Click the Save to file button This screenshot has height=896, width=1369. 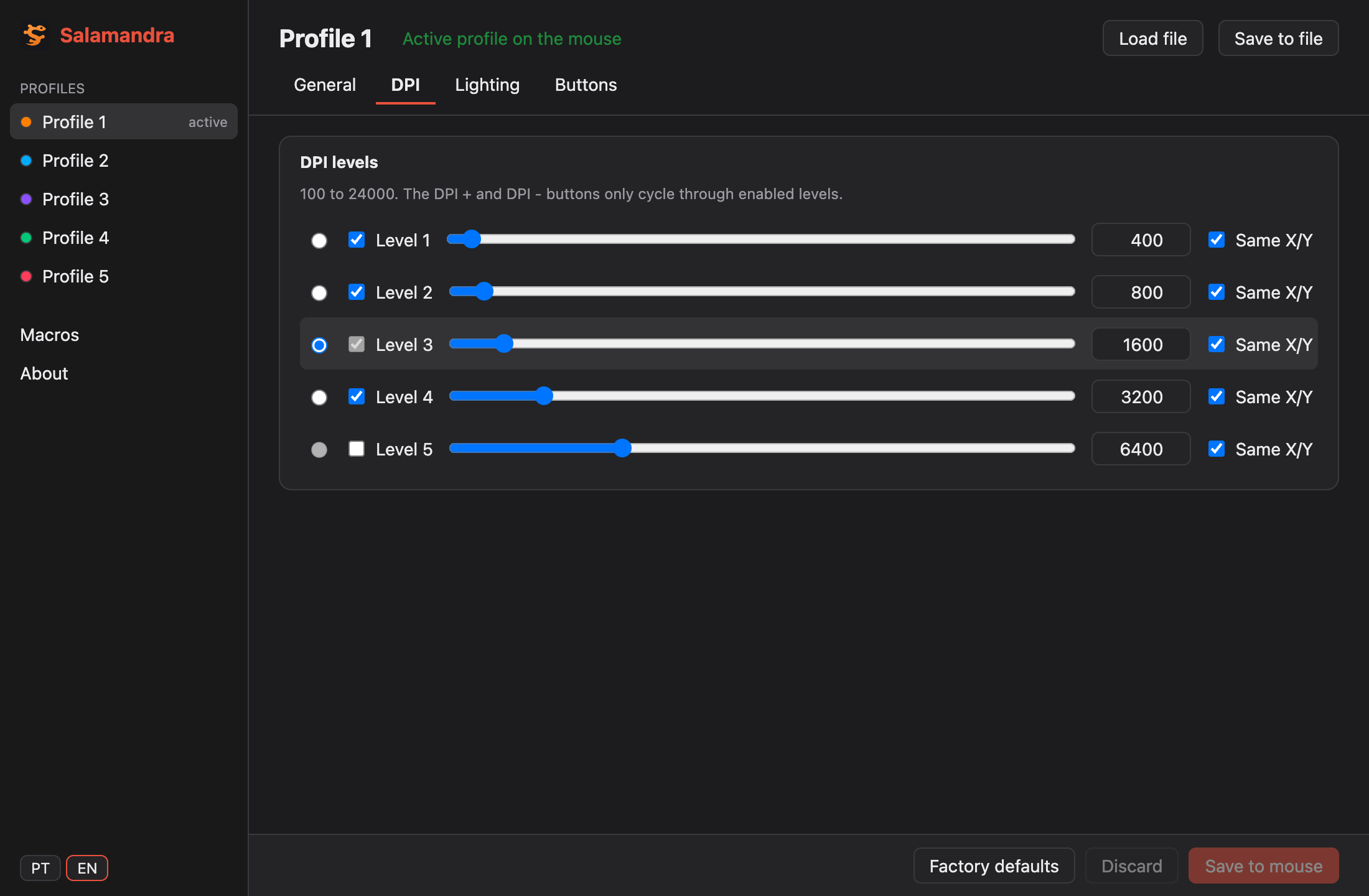1279,39
